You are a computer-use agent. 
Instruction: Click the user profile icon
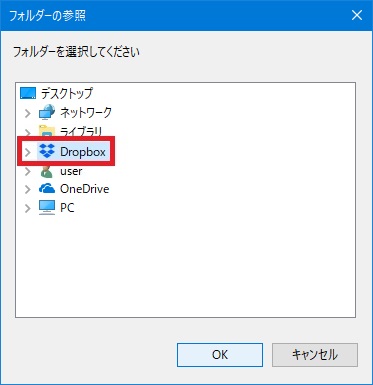(47, 171)
